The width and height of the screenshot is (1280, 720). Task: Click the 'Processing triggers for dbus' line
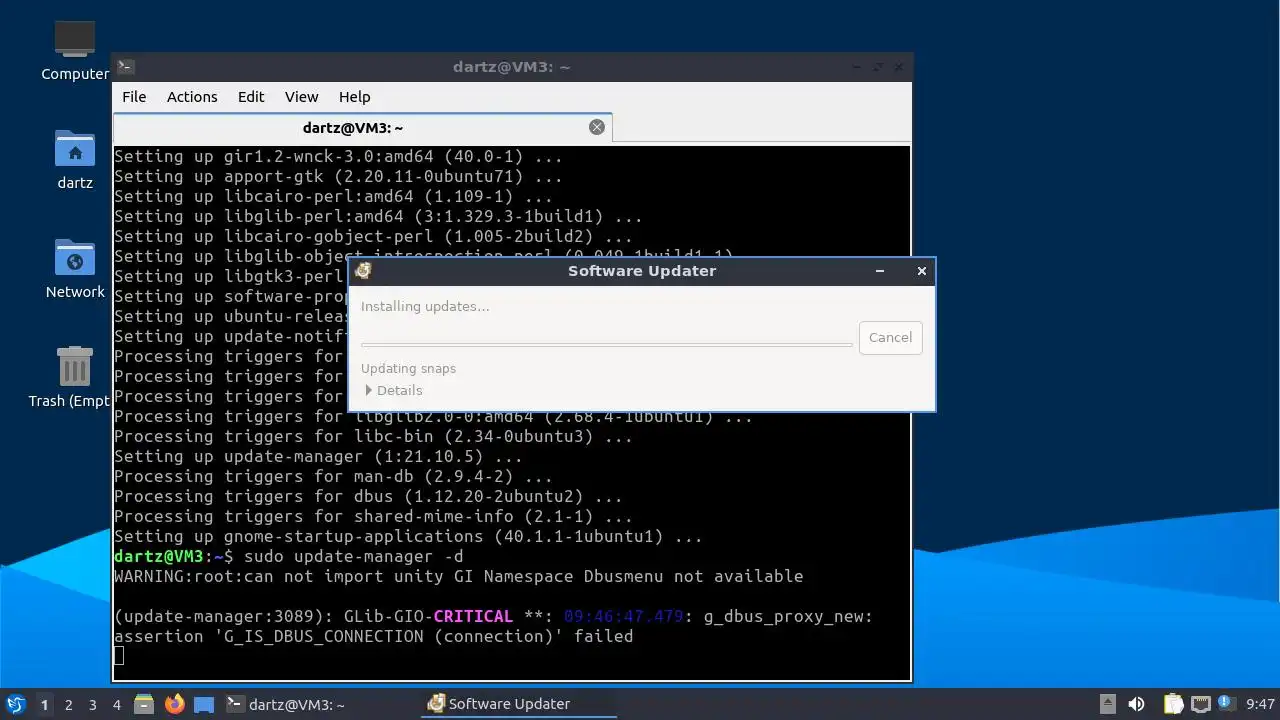click(368, 496)
